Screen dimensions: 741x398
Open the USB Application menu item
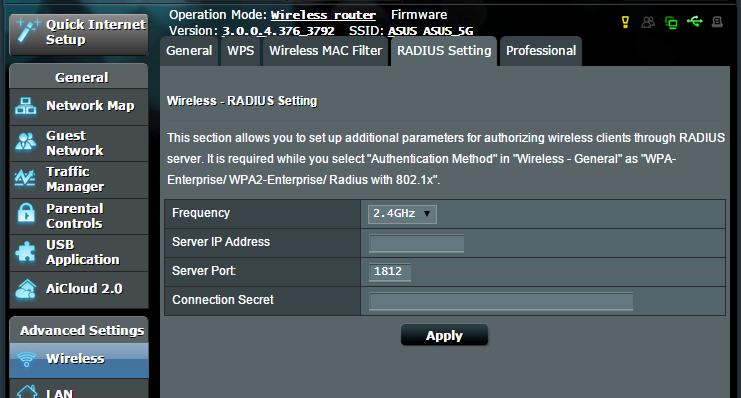[79, 252]
